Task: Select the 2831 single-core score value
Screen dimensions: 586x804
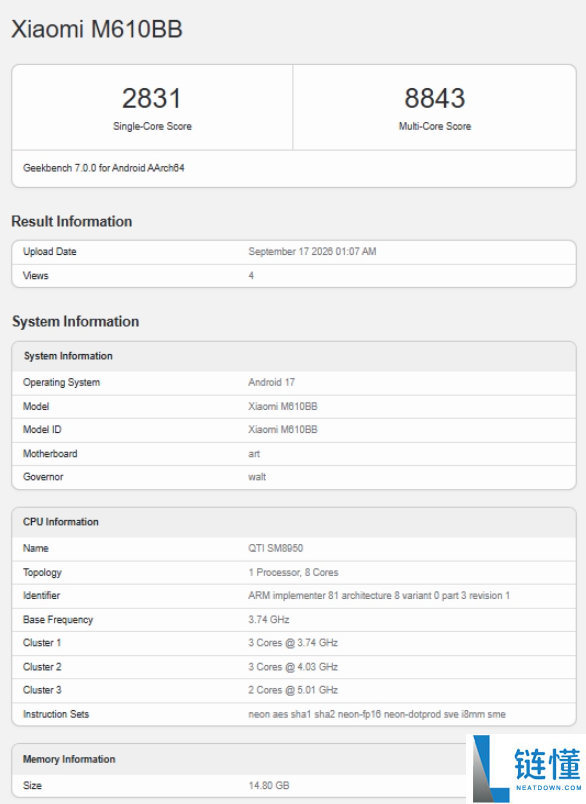Action: point(152,98)
